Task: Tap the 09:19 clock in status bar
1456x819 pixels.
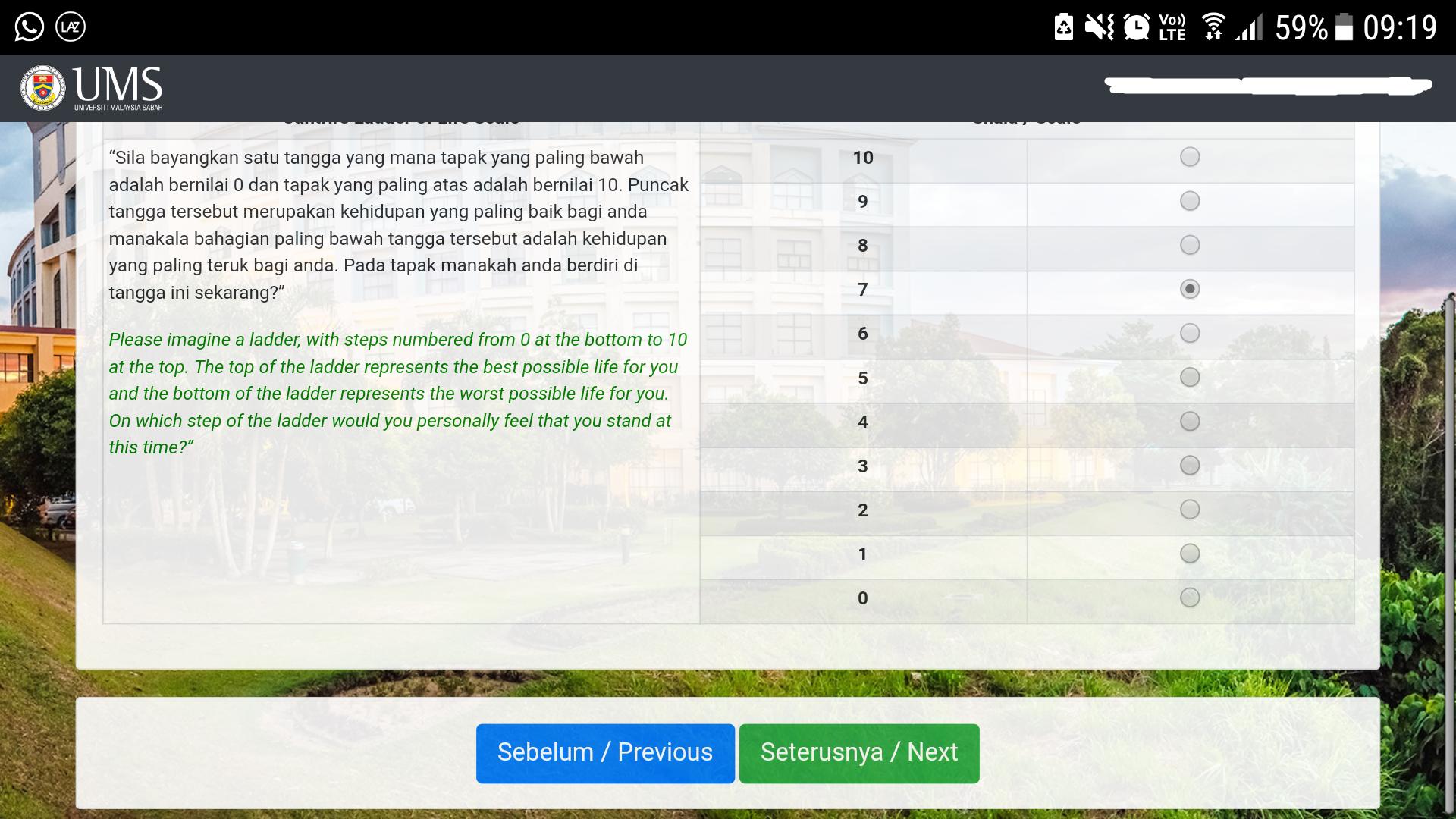Action: pos(1400,28)
